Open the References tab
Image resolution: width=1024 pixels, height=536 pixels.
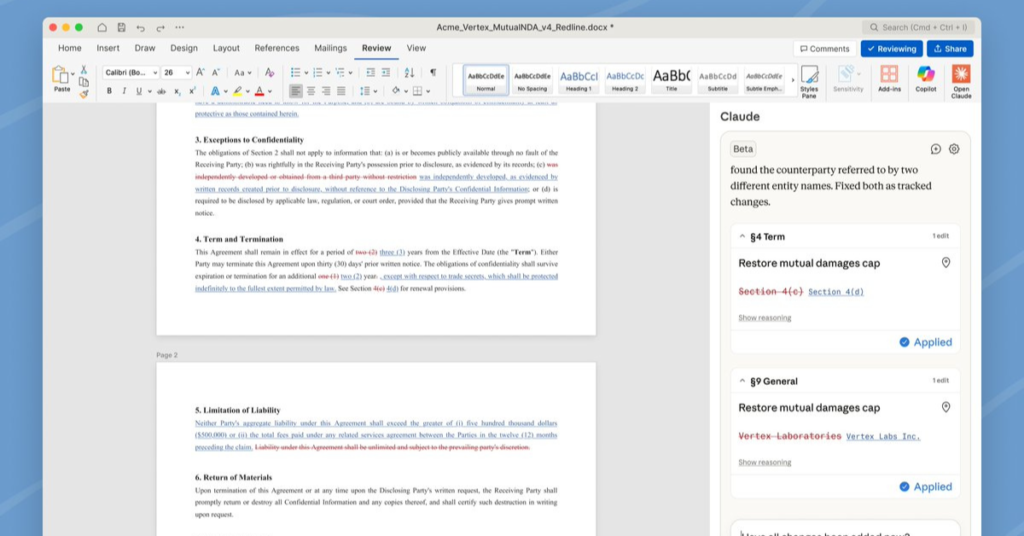pos(277,48)
